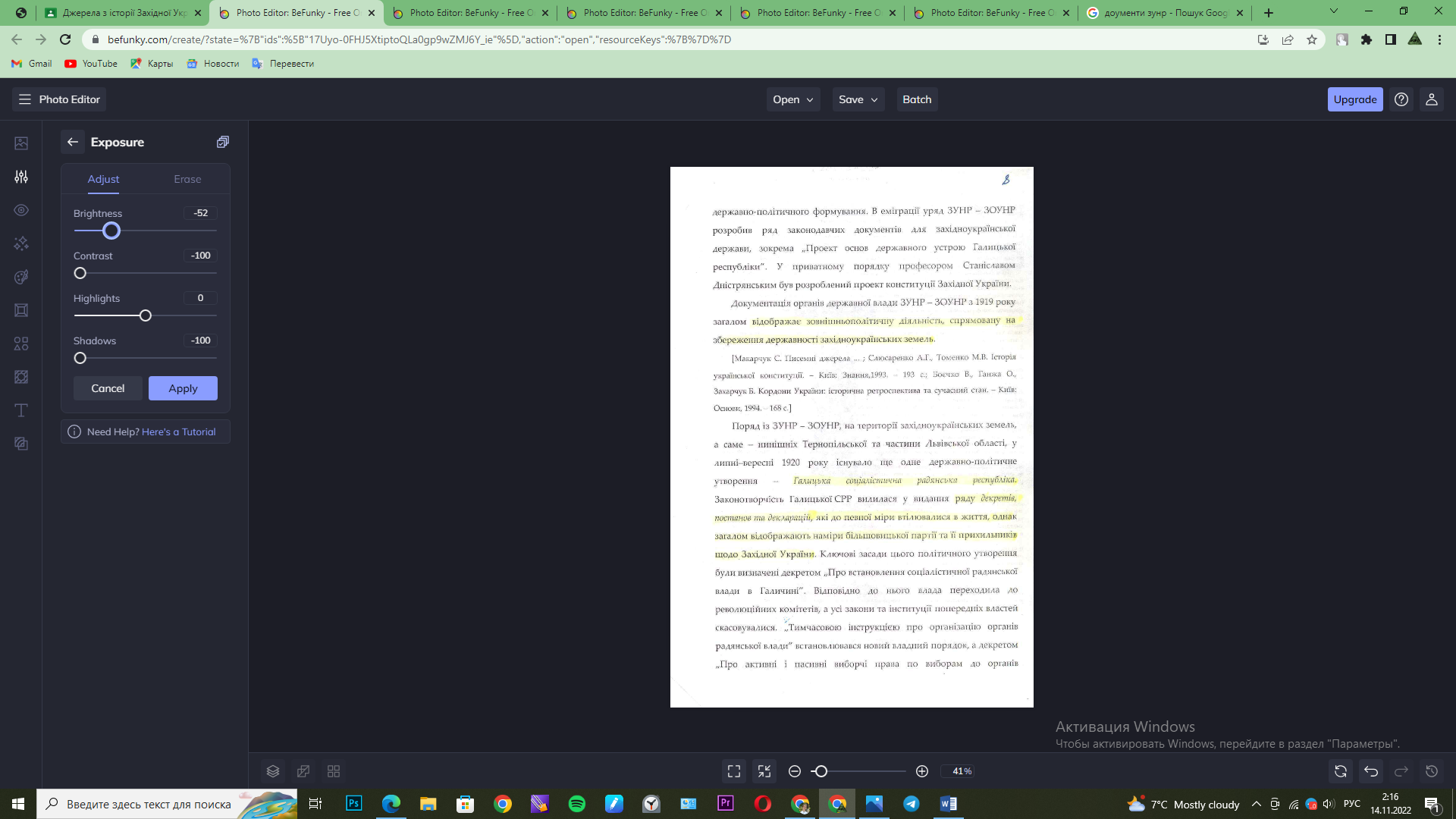Open Word from the taskbar
This screenshot has width=1456, height=819.
949,804
